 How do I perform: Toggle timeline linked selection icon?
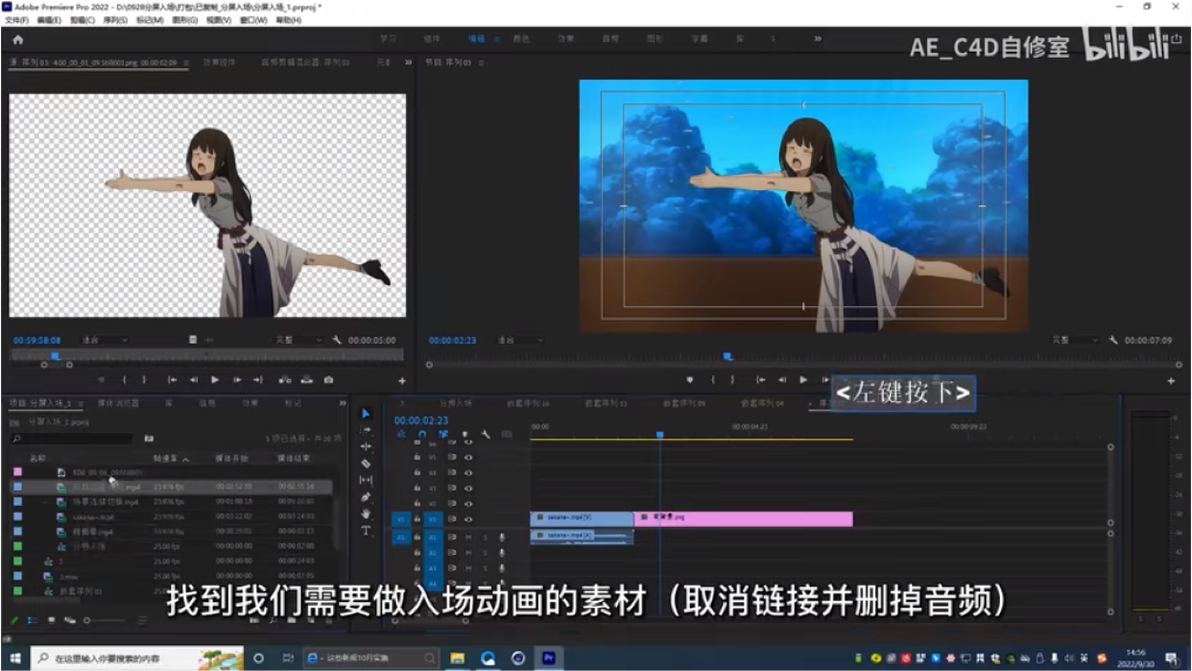click(443, 434)
